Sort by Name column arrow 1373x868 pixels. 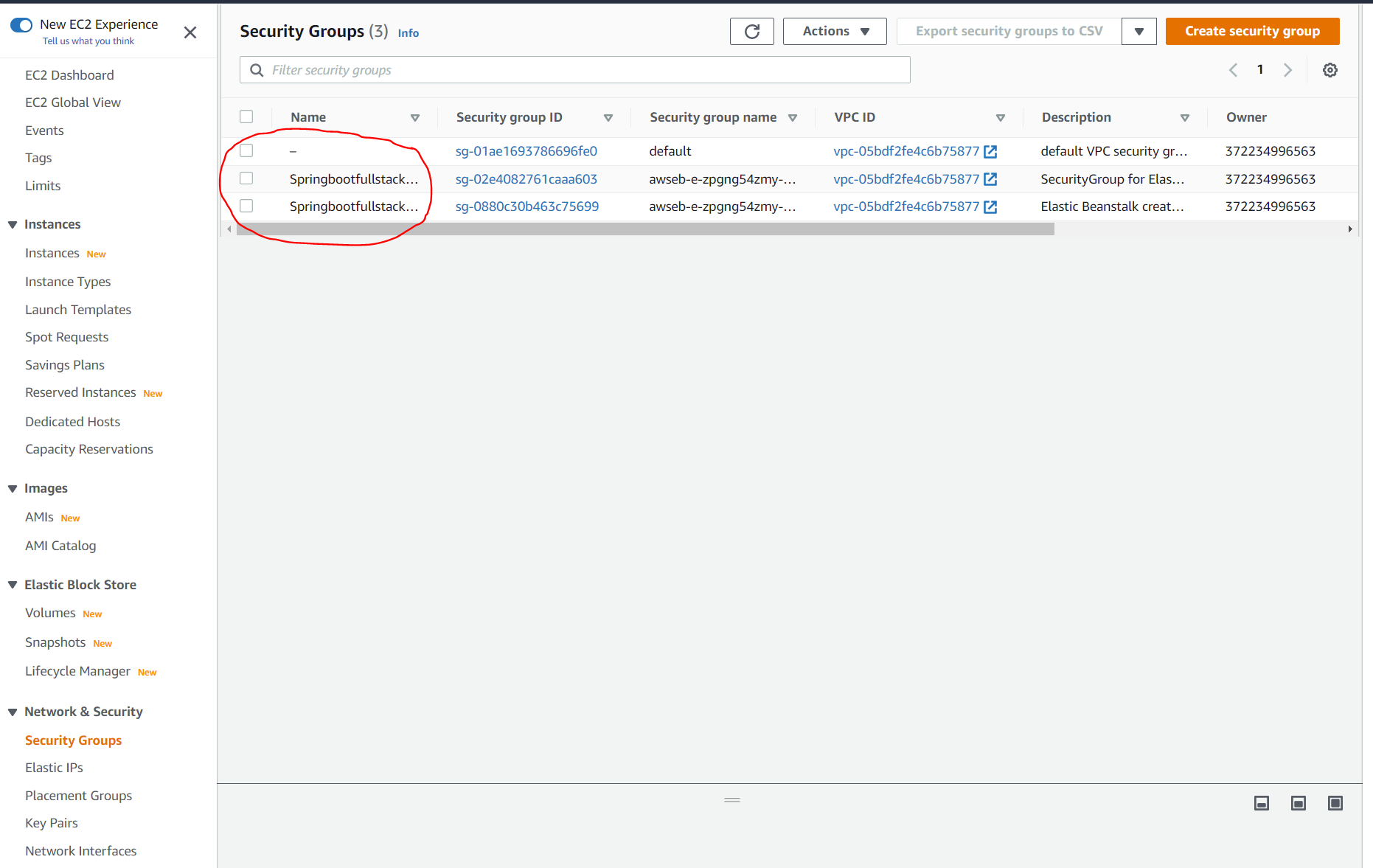415,118
